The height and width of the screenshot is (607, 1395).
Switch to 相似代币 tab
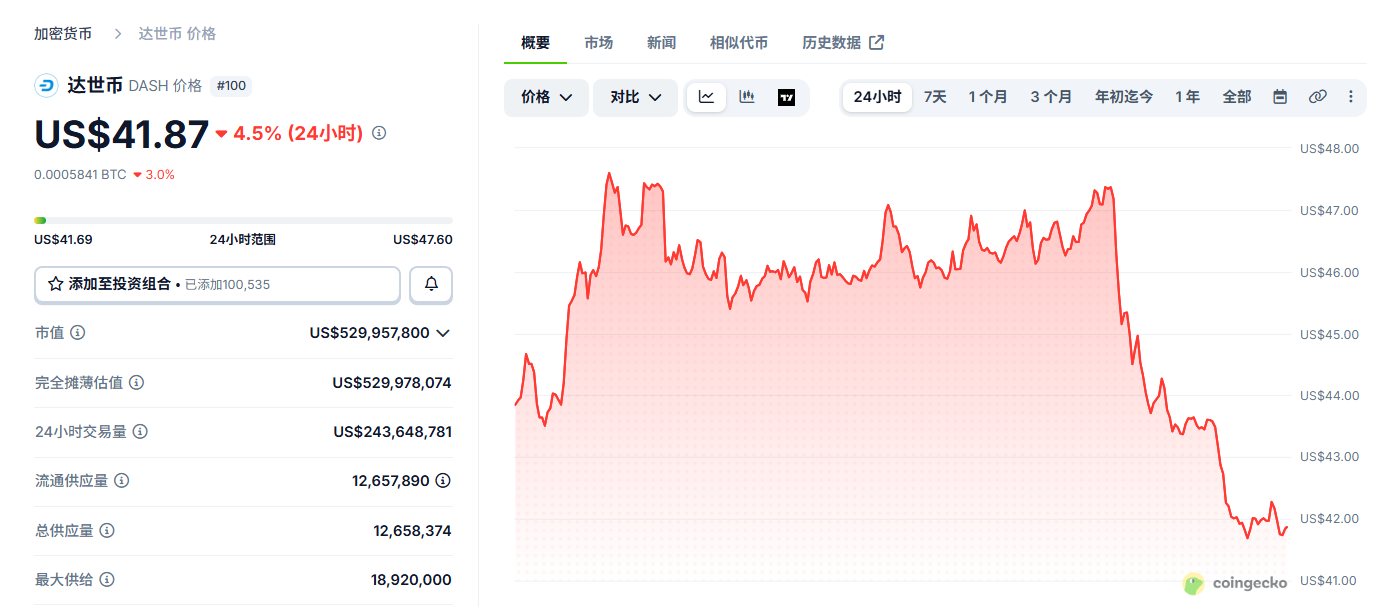(x=739, y=42)
